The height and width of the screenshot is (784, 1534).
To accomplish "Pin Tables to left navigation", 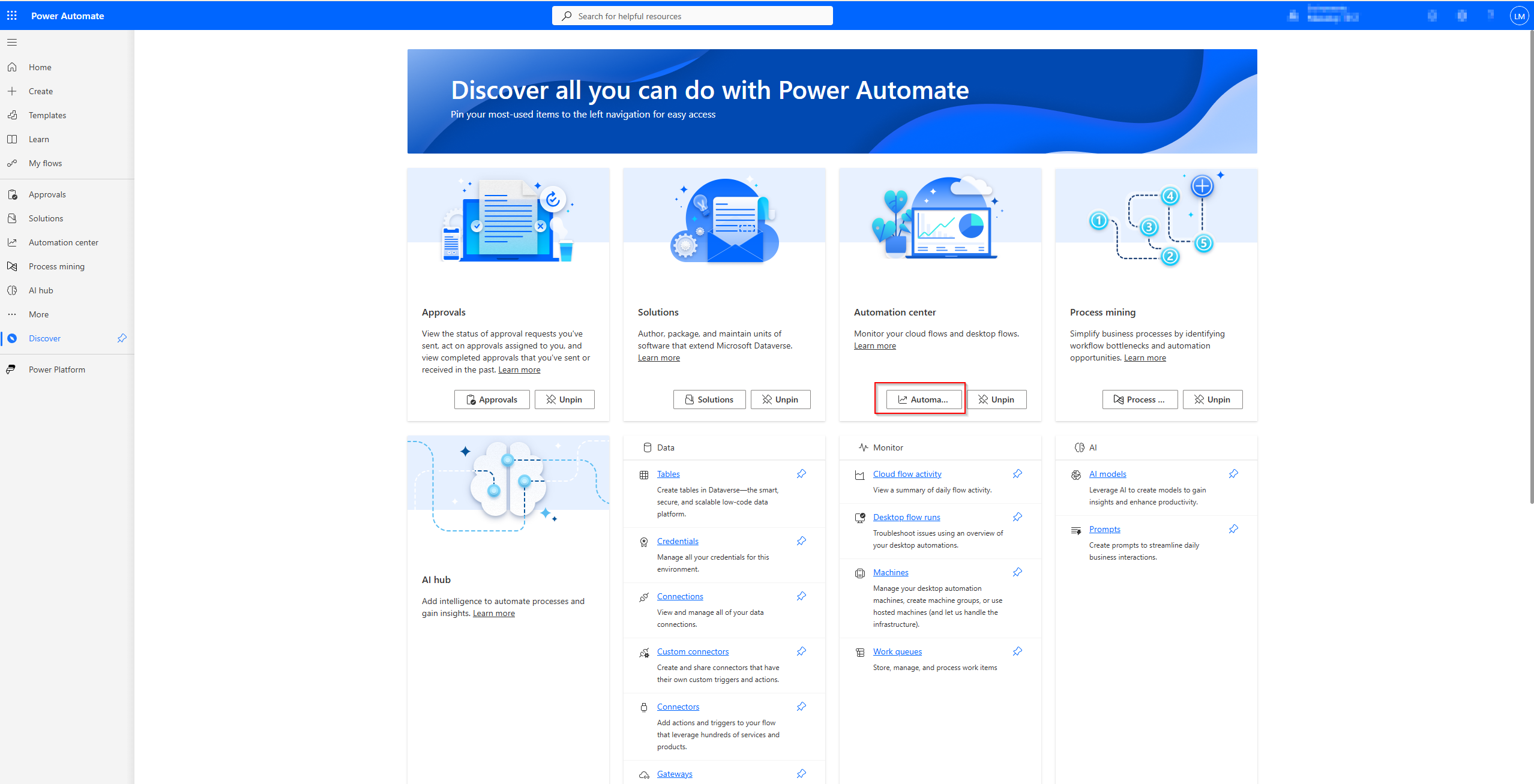I will coord(801,474).
